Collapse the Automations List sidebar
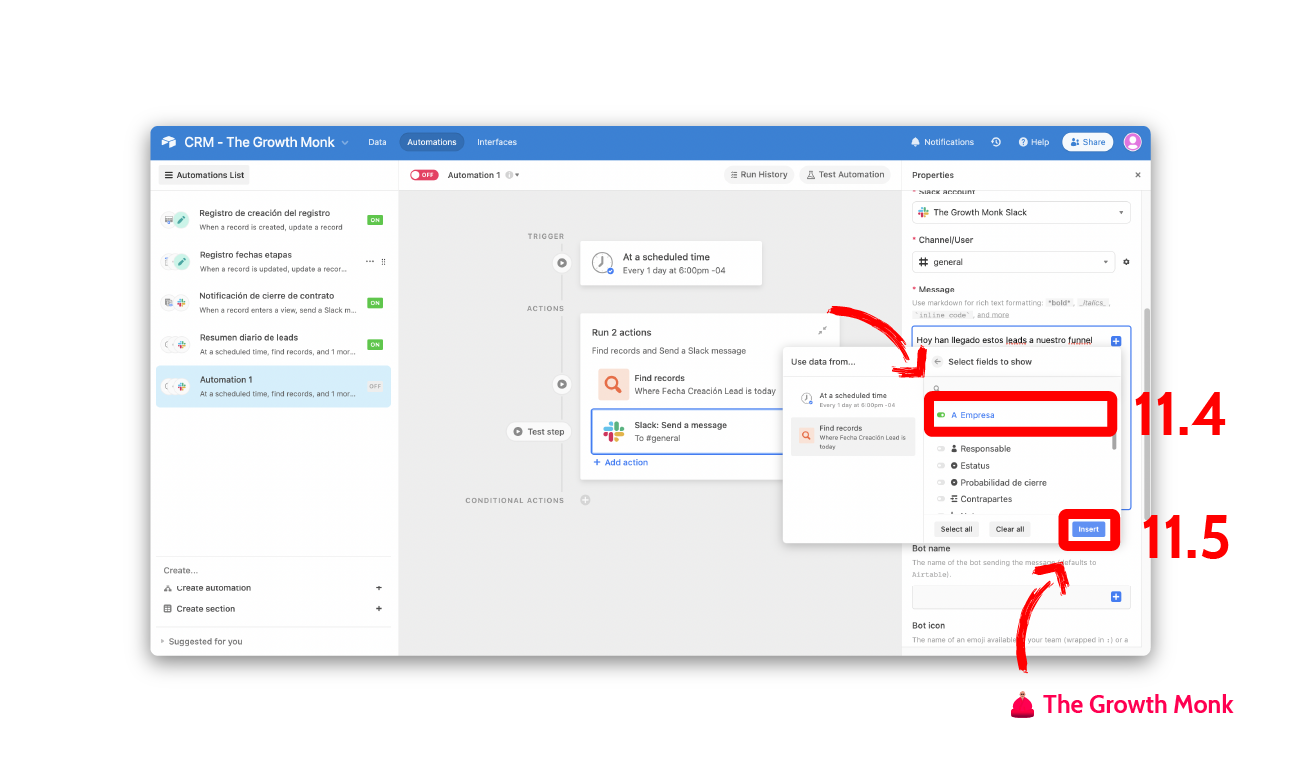 (x=204, y=175)
